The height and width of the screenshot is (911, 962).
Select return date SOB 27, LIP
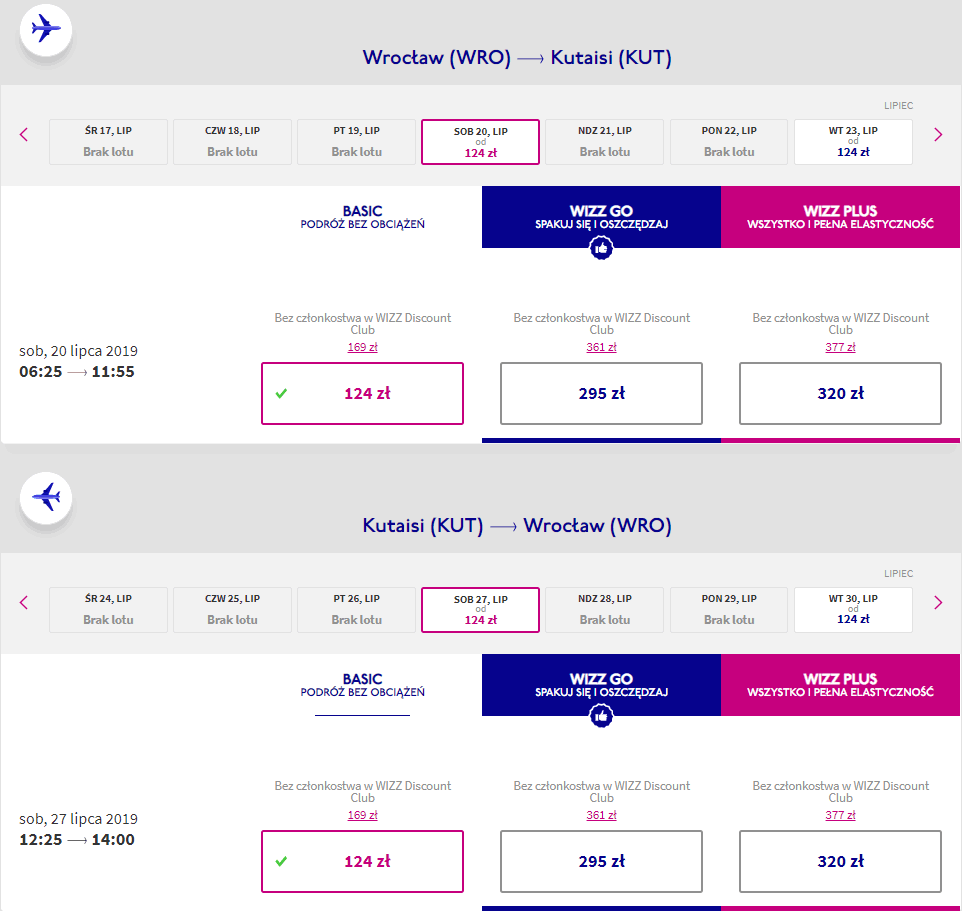coord(480,609)
